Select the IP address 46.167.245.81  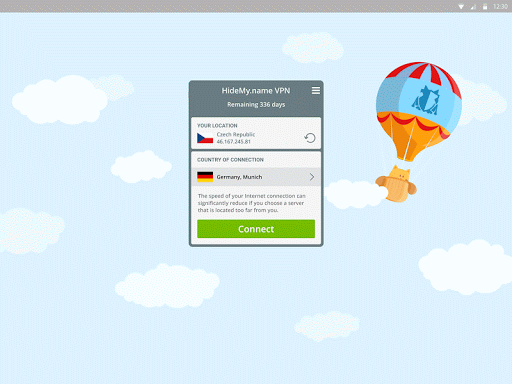tap(234, 142)
